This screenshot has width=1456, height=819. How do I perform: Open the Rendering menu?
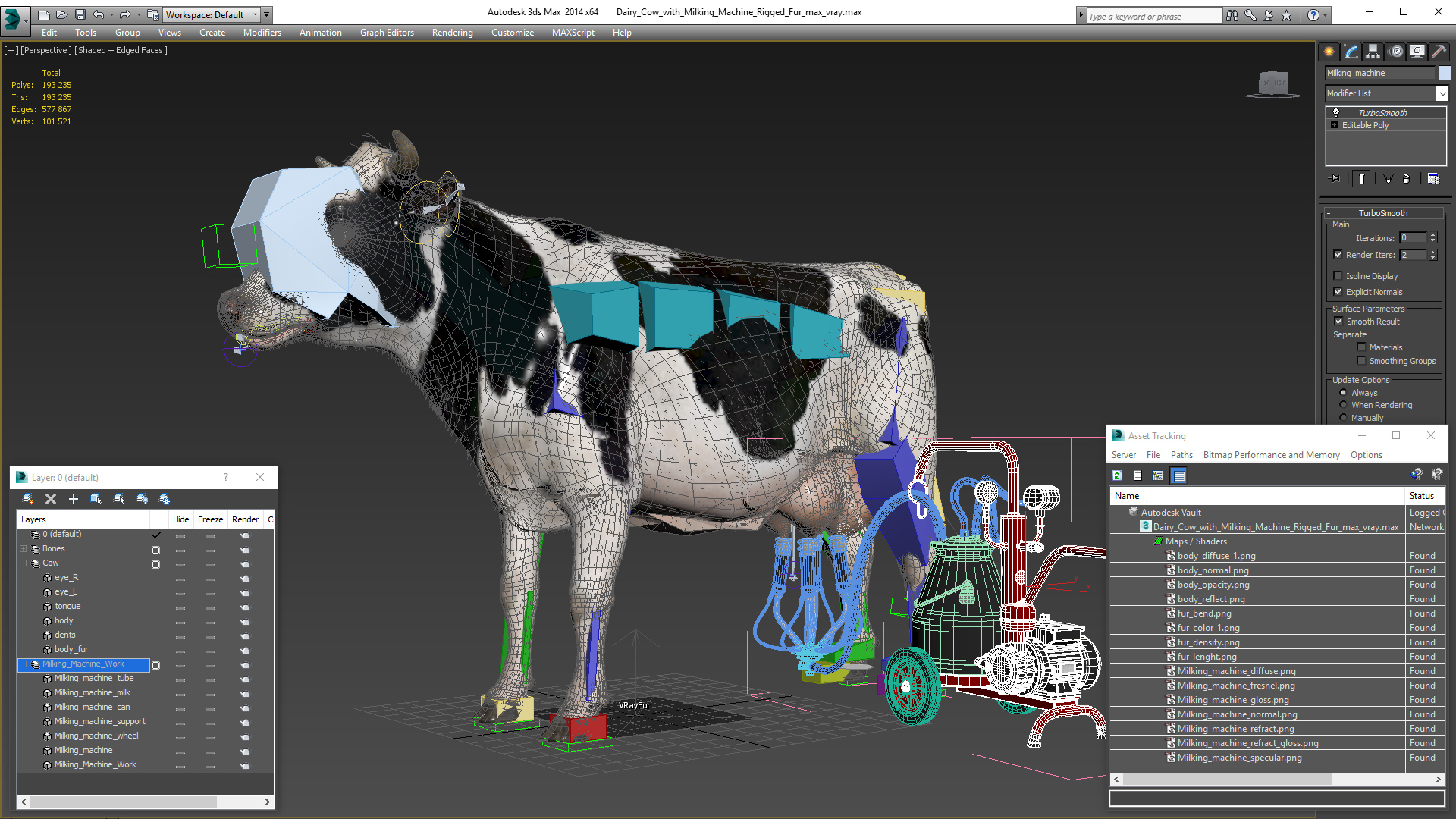coord(453,33)
